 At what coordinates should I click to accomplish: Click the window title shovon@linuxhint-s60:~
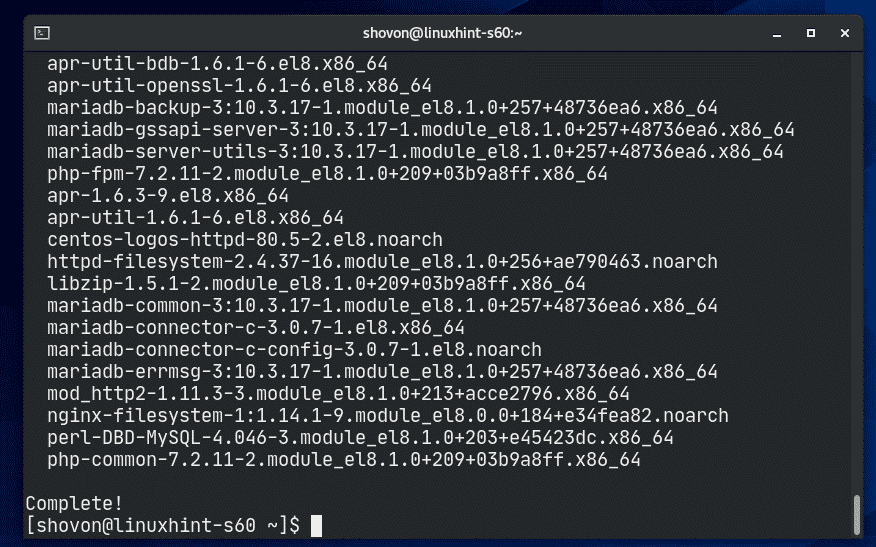(438, 33)
